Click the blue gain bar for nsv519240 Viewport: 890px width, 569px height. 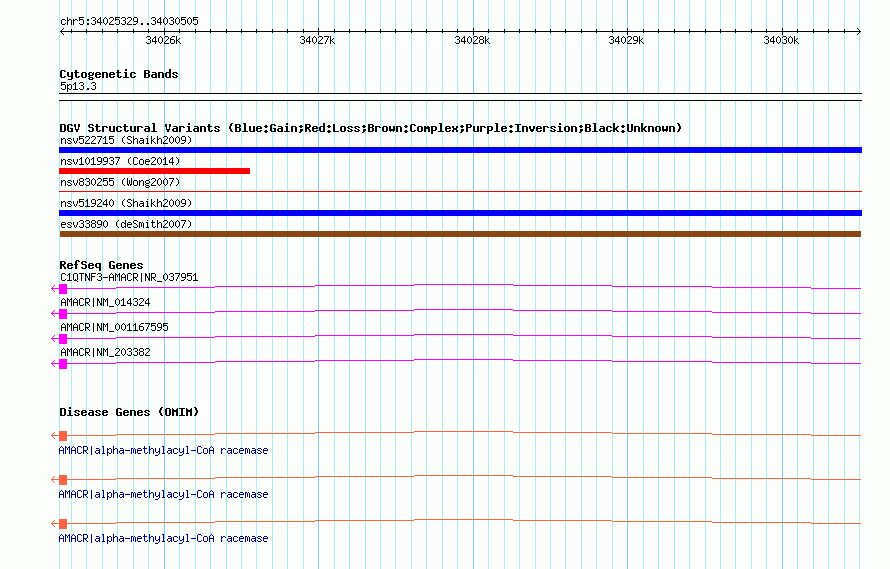tap(460, 213)
